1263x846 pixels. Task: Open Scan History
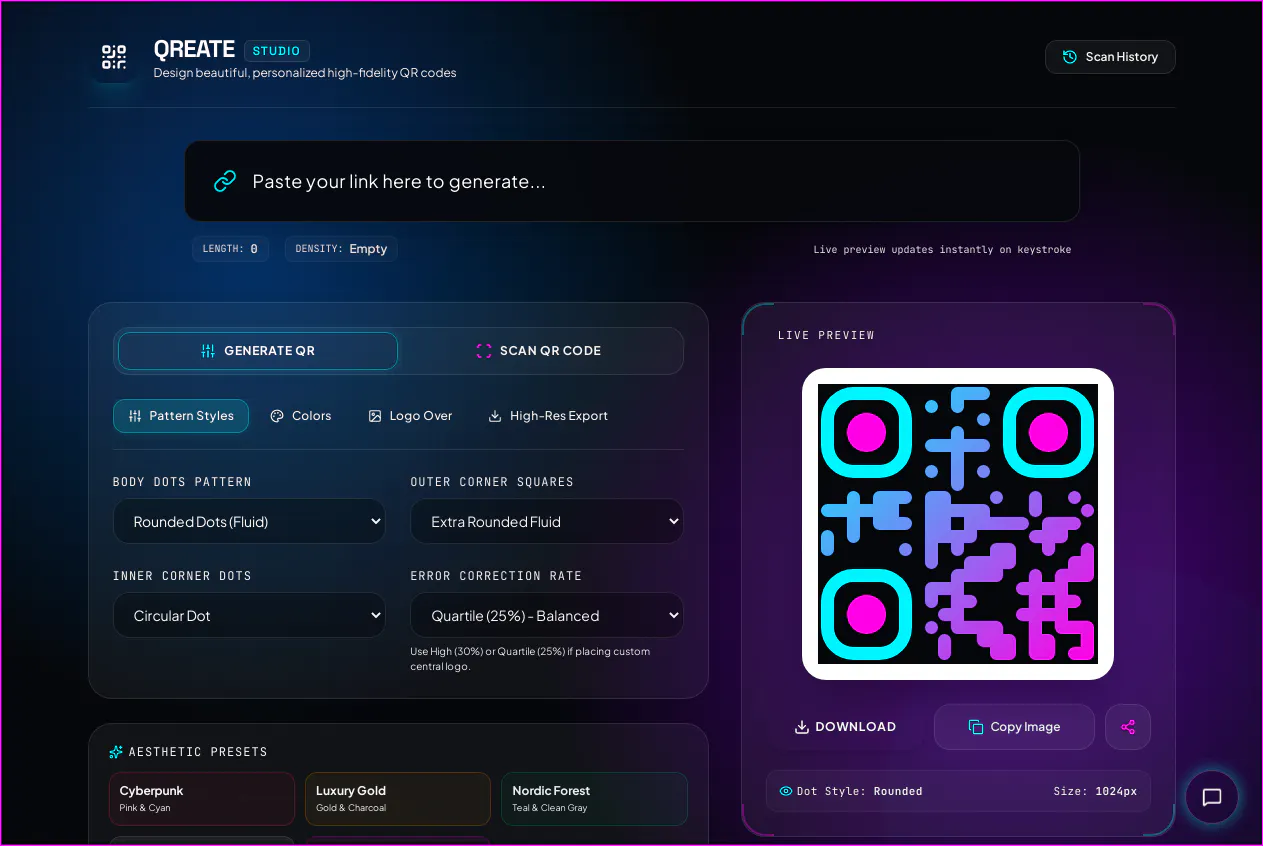click(x=1110, y=57)
